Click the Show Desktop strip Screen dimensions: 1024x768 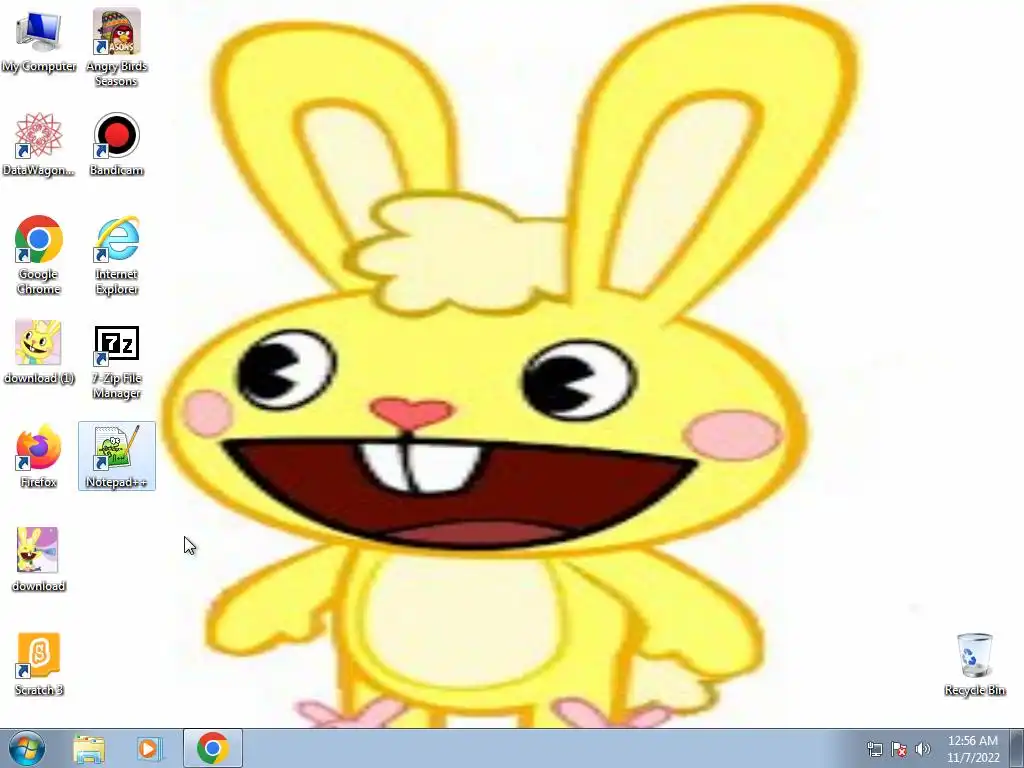tap(1017, 748)
